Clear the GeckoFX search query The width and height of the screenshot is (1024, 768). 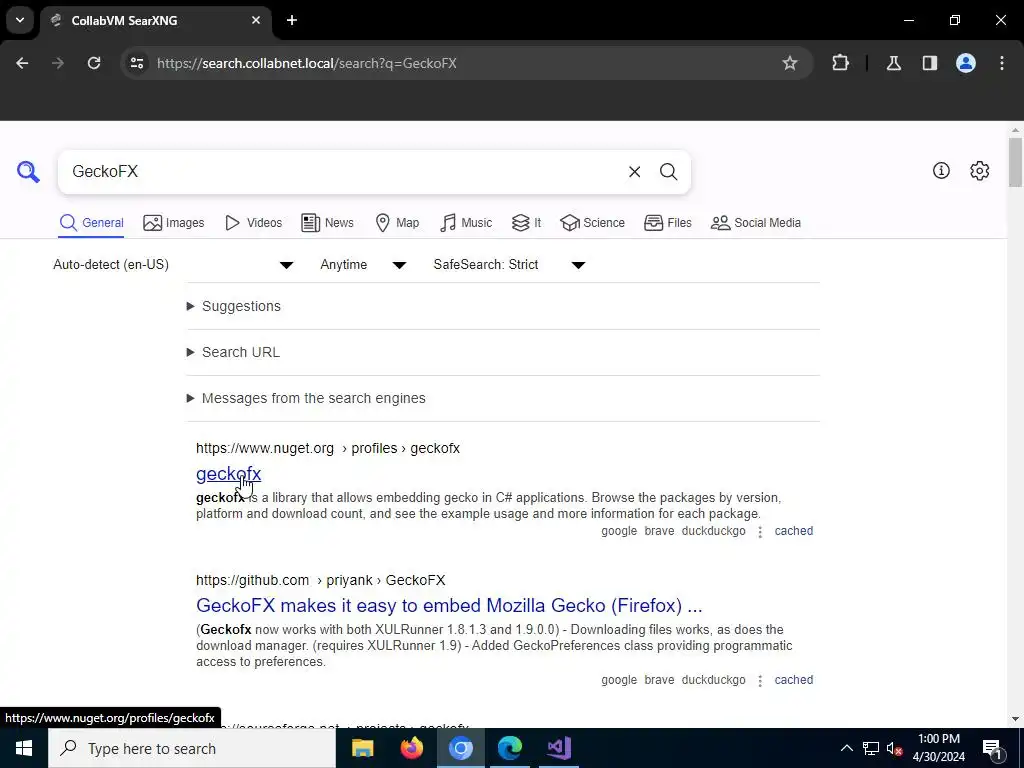(634, 172)
